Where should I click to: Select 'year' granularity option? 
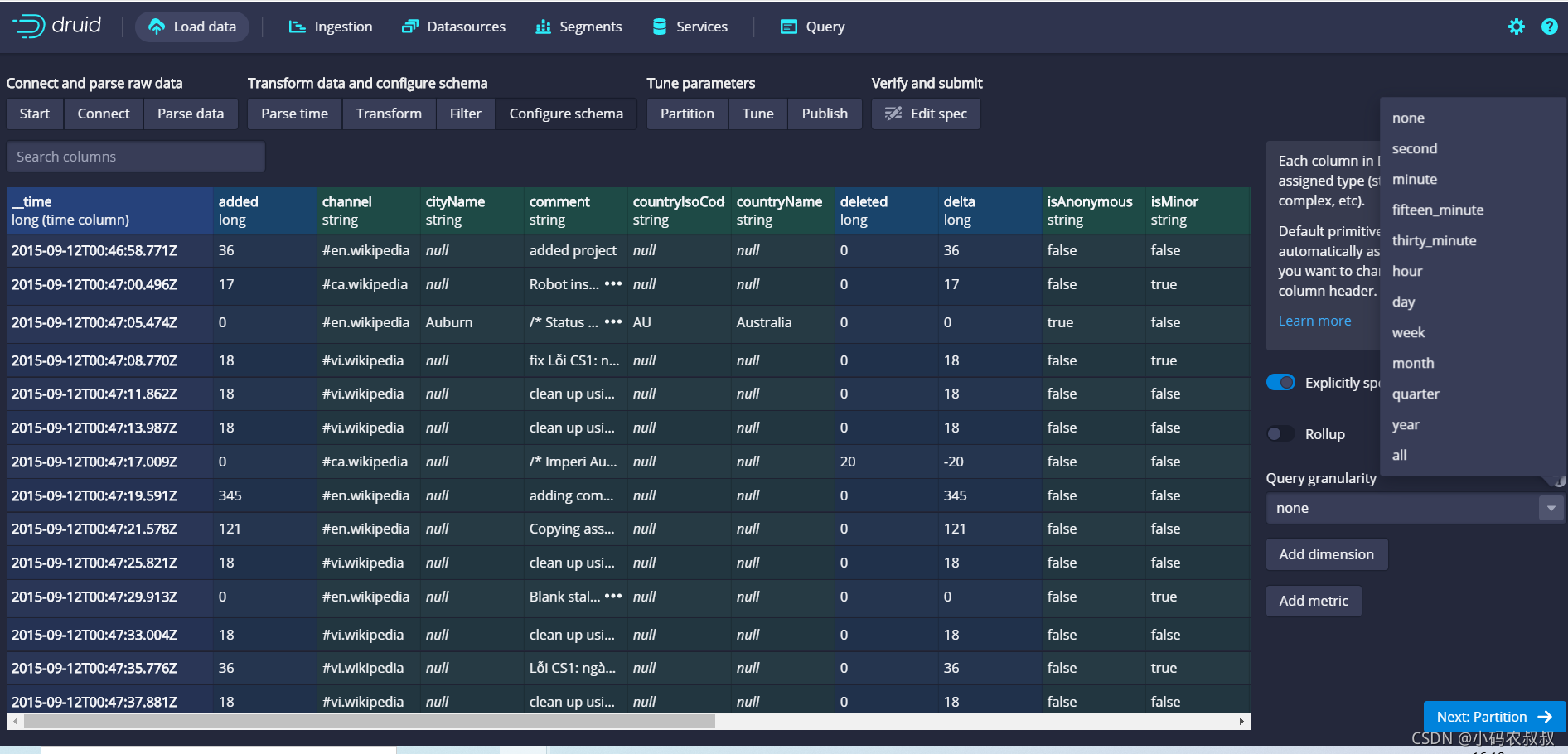1472,424
